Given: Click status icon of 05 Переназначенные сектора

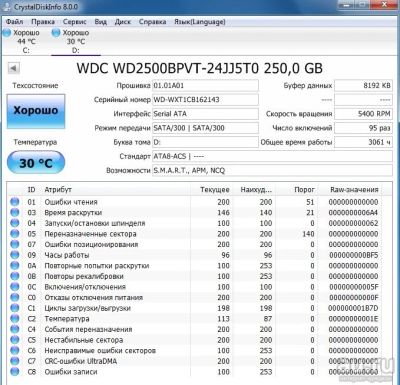Looking at the screenshot, I should tap(15, 234).
